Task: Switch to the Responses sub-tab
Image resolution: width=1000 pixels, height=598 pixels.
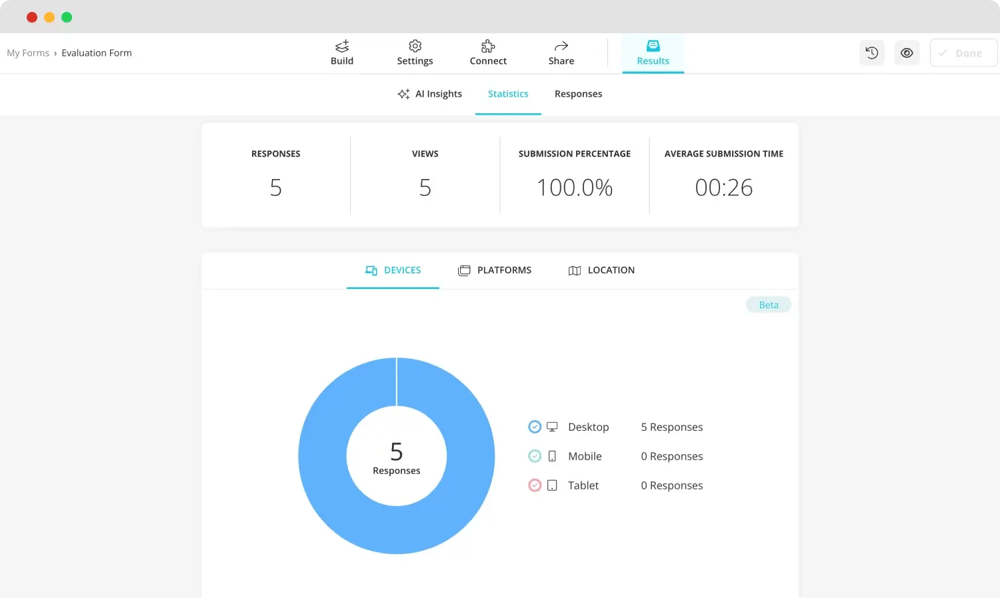Action: (578, 94)
